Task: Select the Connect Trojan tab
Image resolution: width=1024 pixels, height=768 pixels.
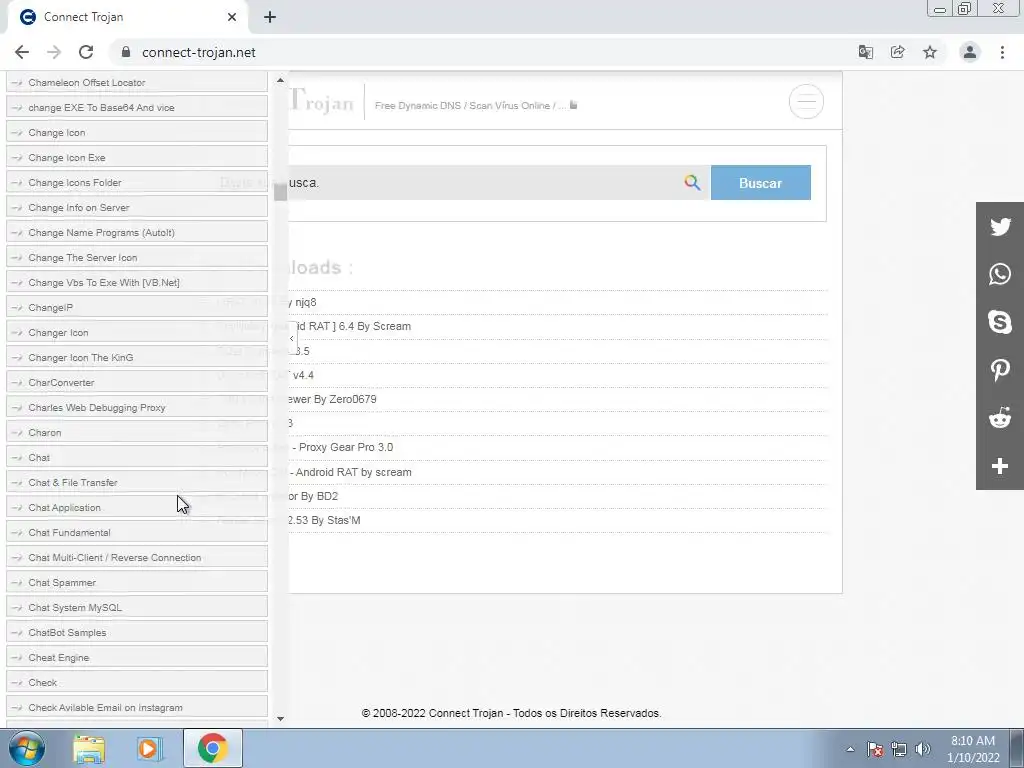Action: click(x=128, y=17)
